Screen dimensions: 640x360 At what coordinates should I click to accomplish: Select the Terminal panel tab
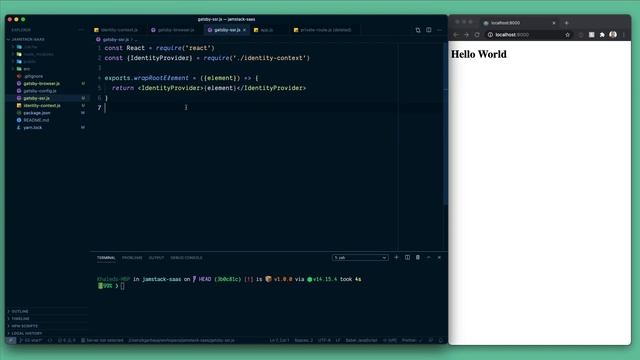(106, 258)
